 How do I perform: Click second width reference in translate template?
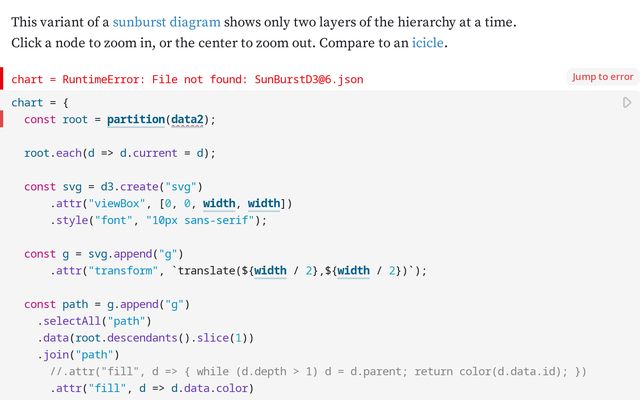[x=353, y=270]
